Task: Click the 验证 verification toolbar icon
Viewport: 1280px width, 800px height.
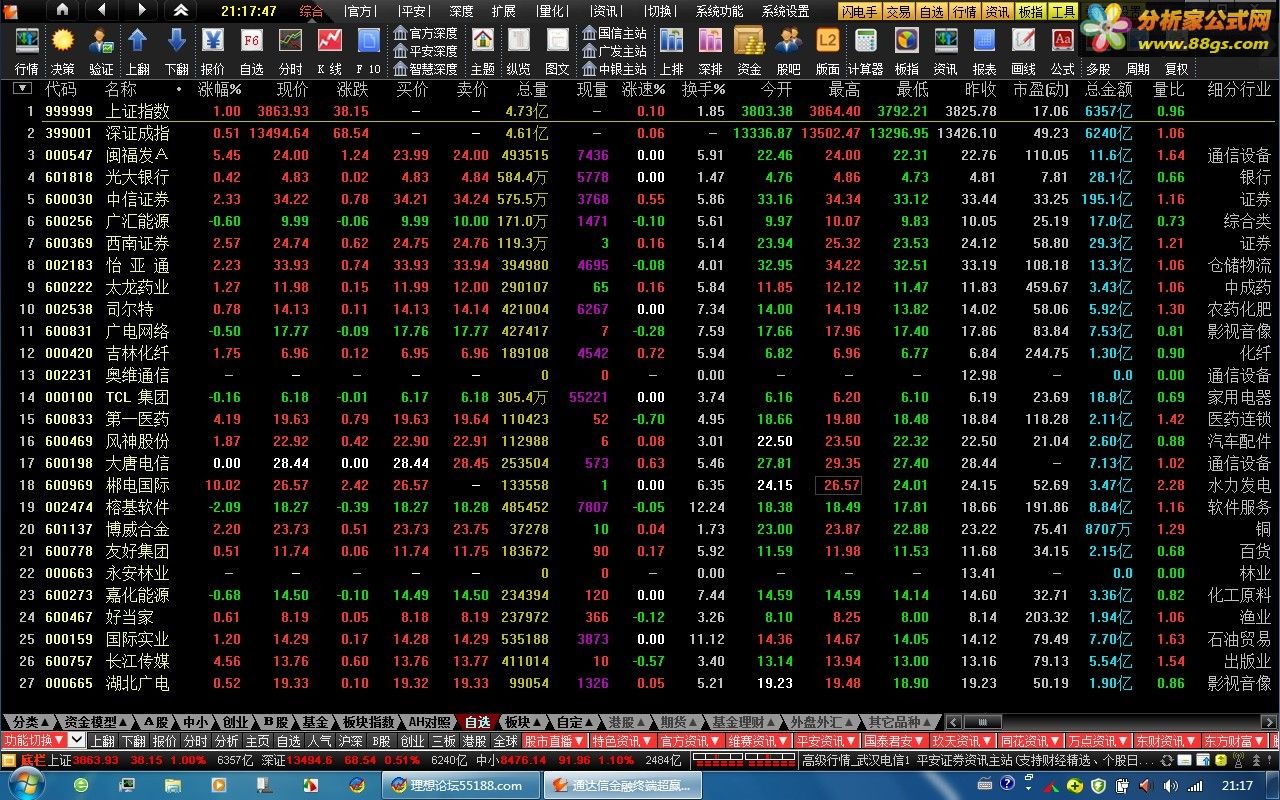Action: [101, 50]
